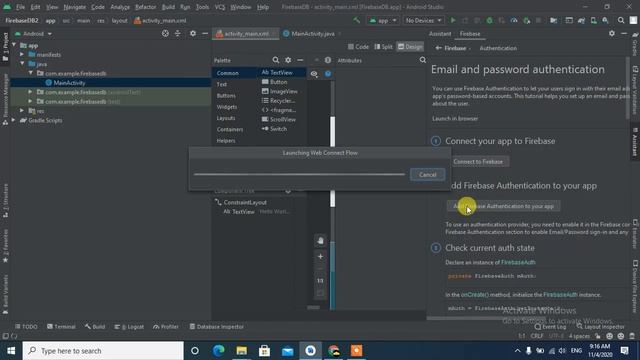Open the VCS menu
Screen dimensions: 640x360
(220, 7)
